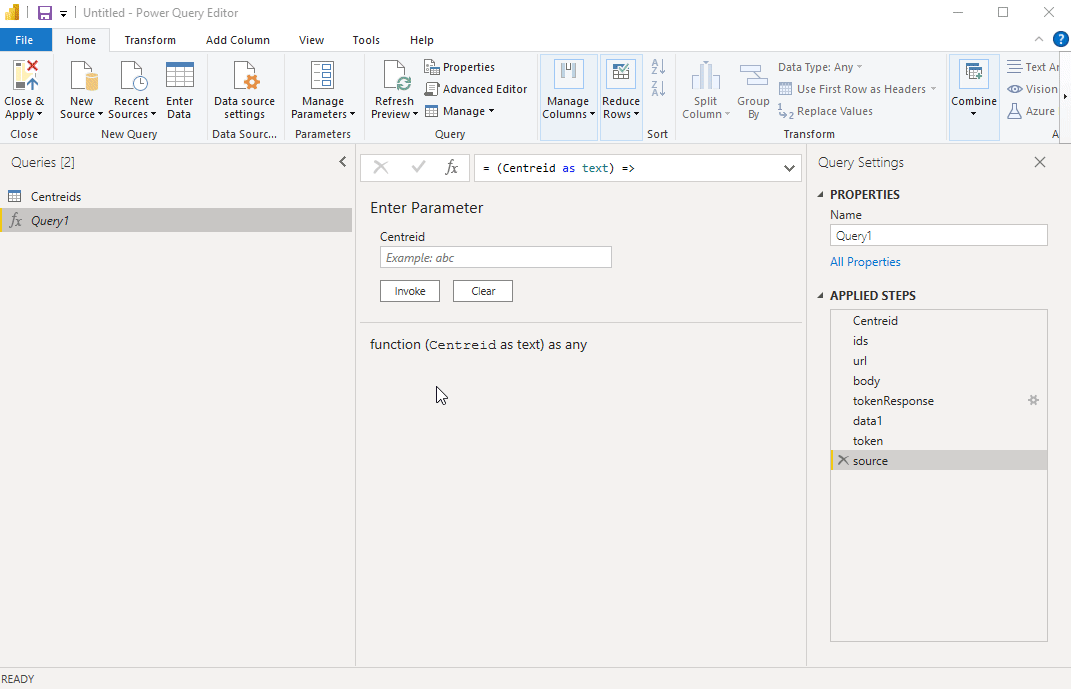Open Data Type: Any dropdown
Image resolution: width=1071 pixels, height=689 pixels.
point(820,67)
